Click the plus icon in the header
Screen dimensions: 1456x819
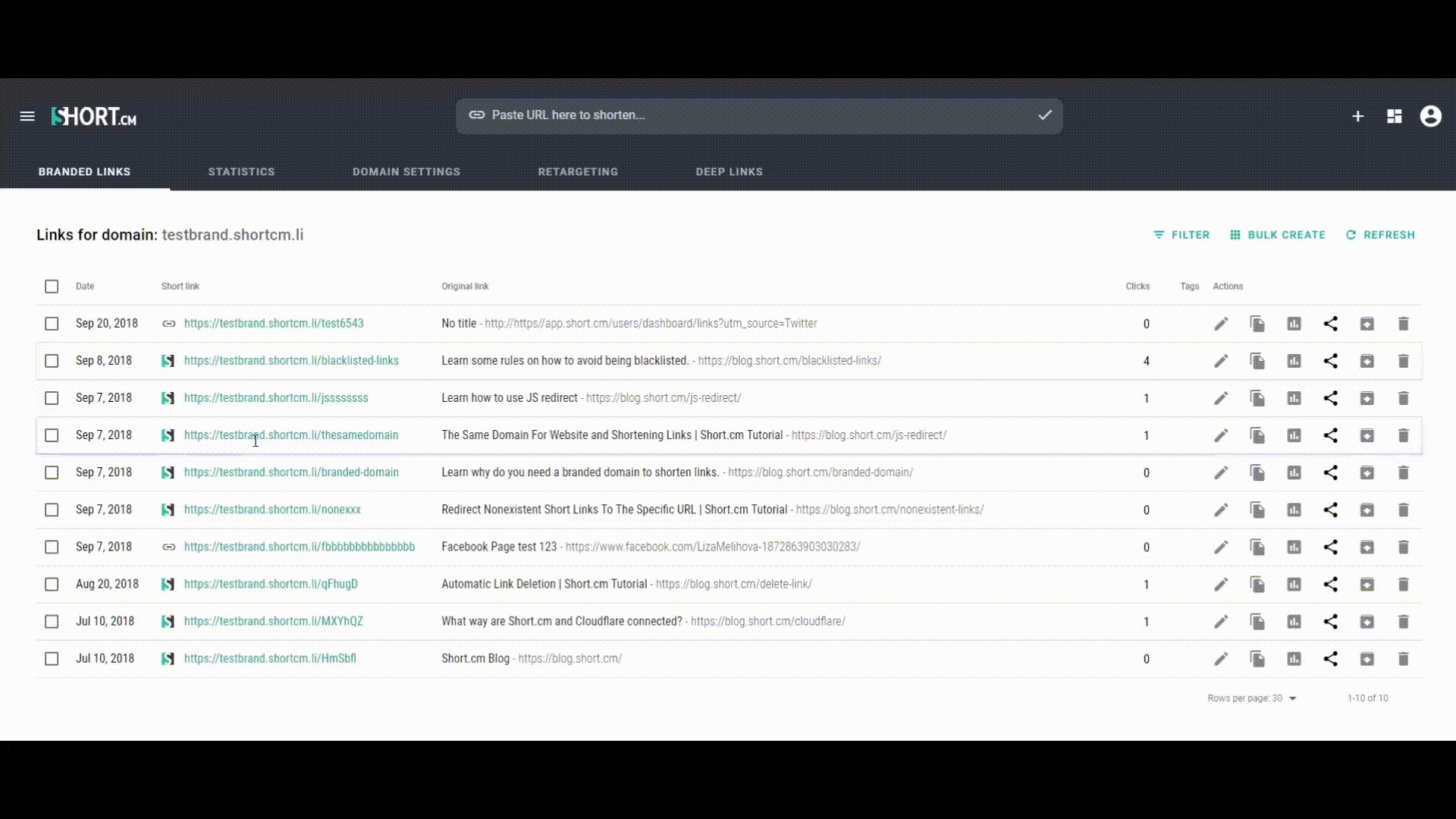[x=1357, y=116]
